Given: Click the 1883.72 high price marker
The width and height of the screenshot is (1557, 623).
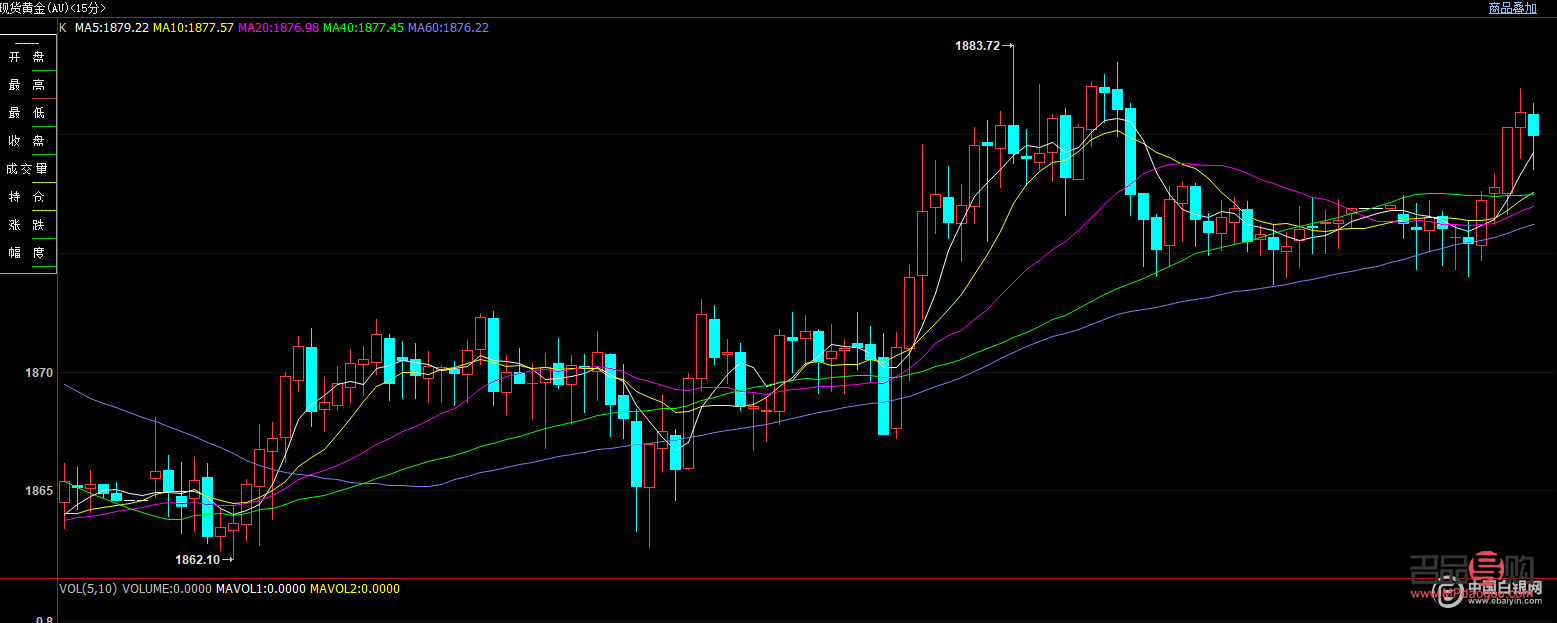Looking at the screenshot, I should click(978, 46).
